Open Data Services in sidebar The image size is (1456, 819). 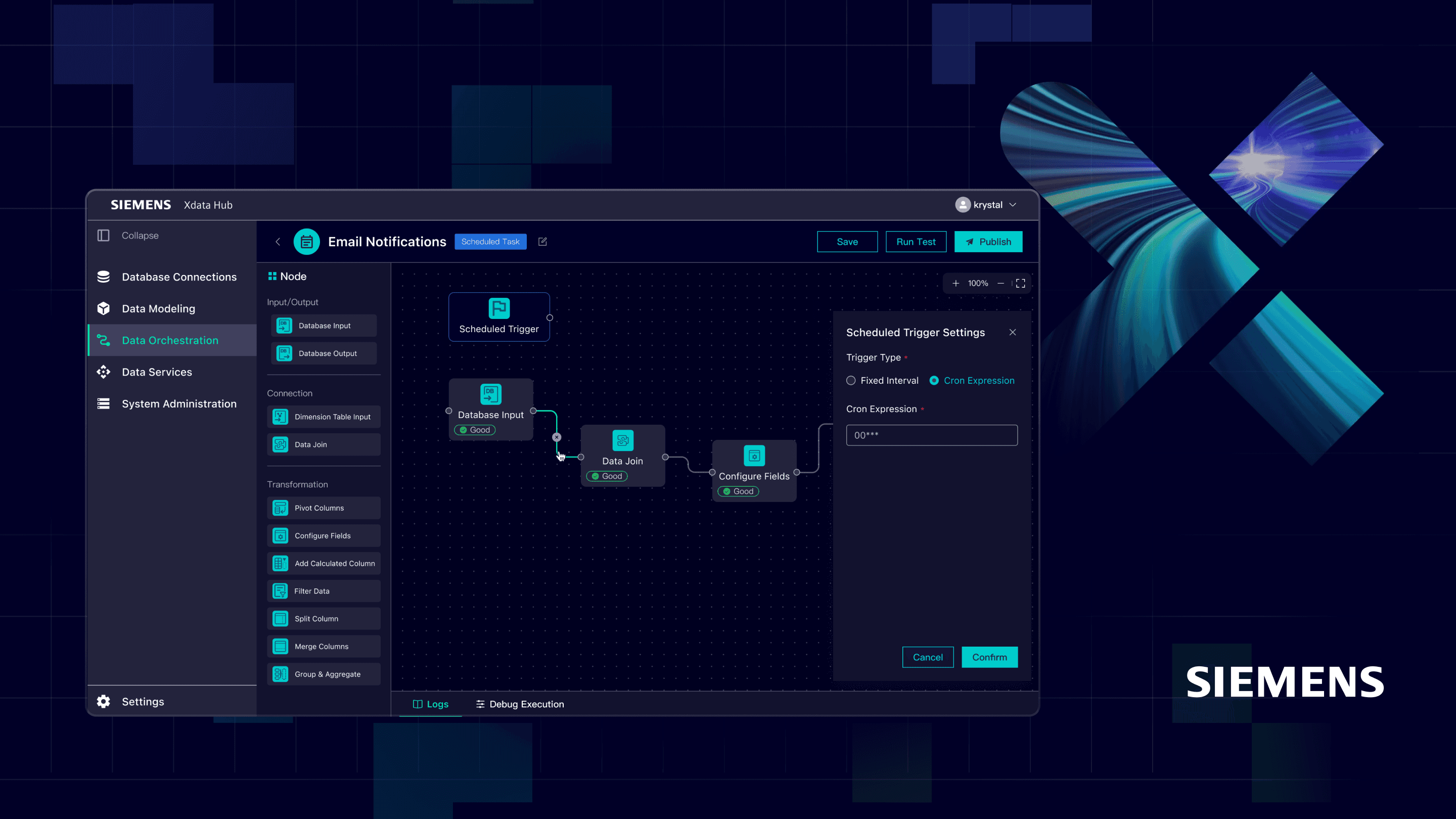[x=157, y=372]
